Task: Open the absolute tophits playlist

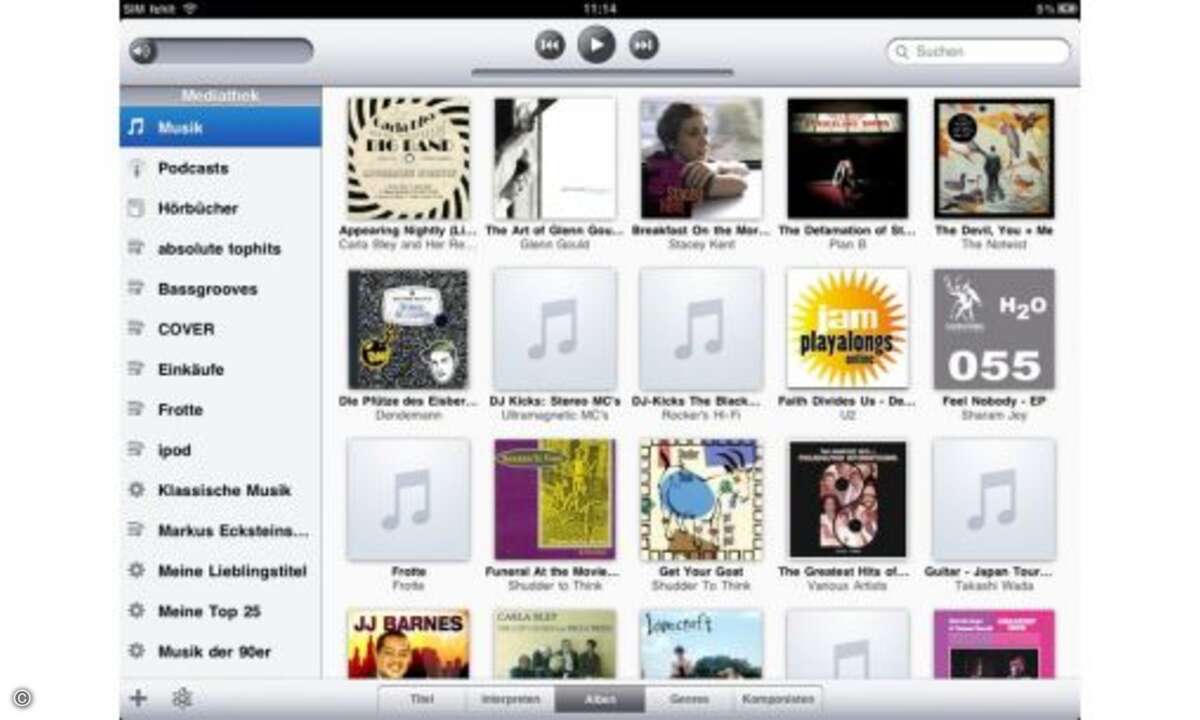Action: 220,248
